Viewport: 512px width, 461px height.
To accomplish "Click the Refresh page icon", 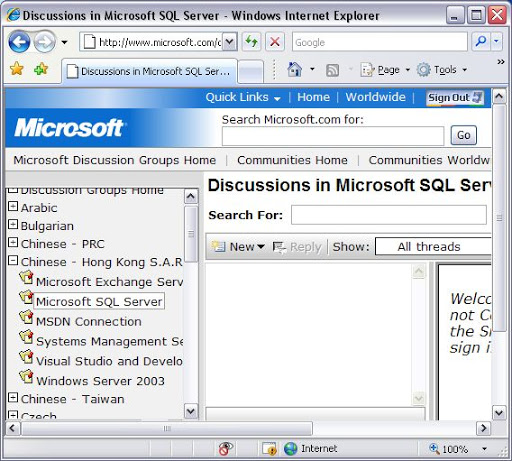I will click(x=252, y=42).
